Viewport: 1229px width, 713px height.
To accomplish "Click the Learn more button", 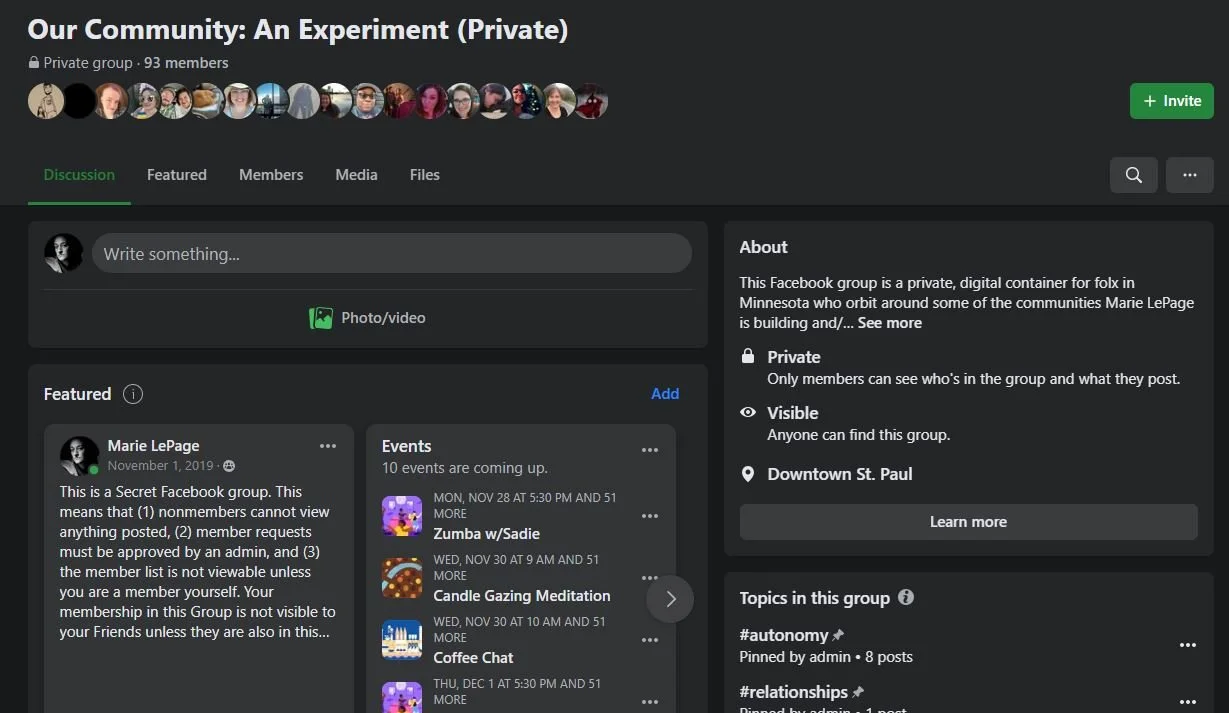I will pyautogui.click(x=968, y=522).
